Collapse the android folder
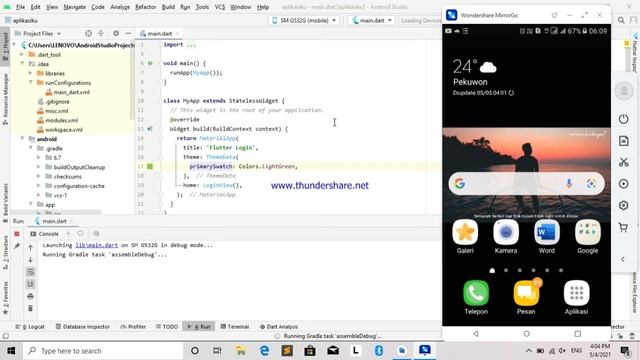Image resolution: width=640 pixels, height=360 pixels. click(22, 139)
